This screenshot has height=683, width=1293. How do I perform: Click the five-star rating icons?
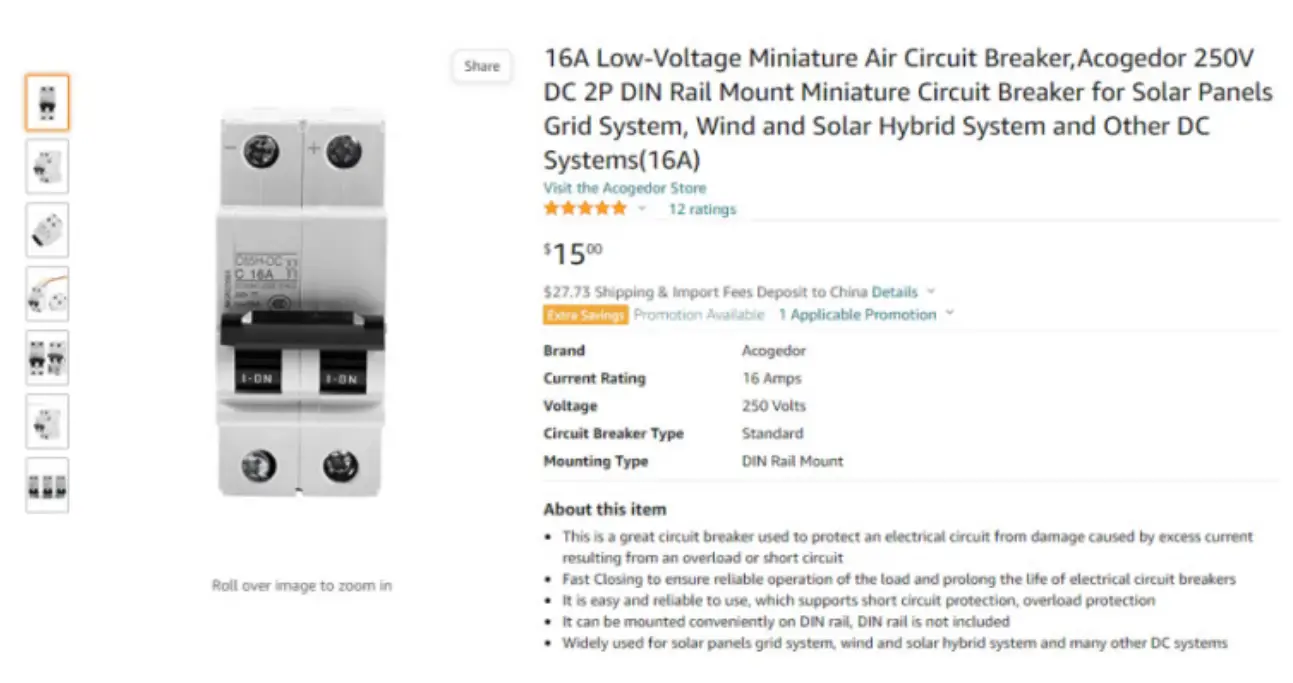(585, 208)
